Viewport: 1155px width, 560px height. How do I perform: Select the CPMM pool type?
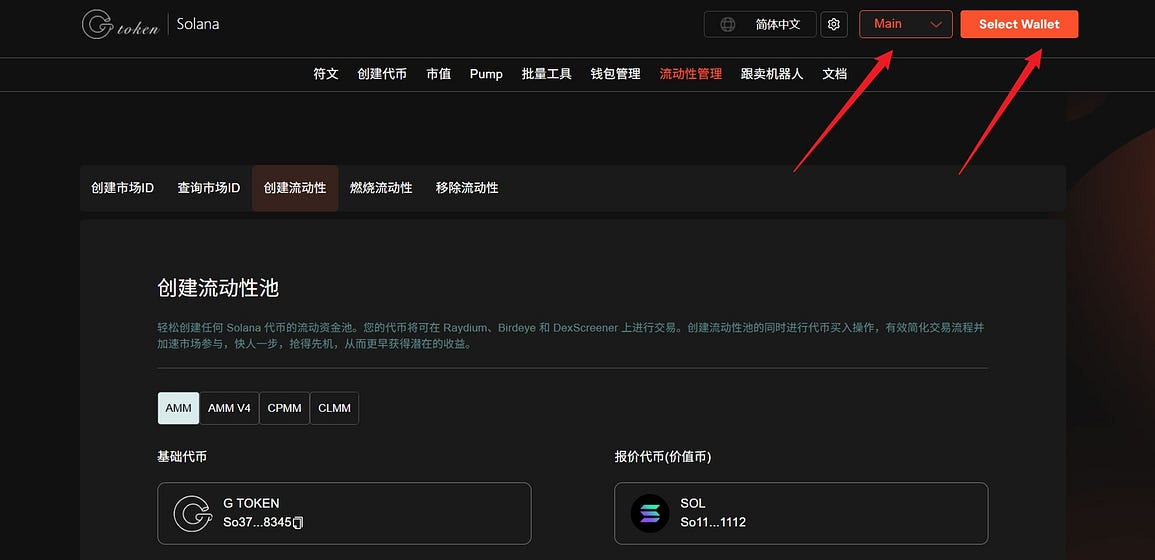pyautogui.click(x=284, y=408)
